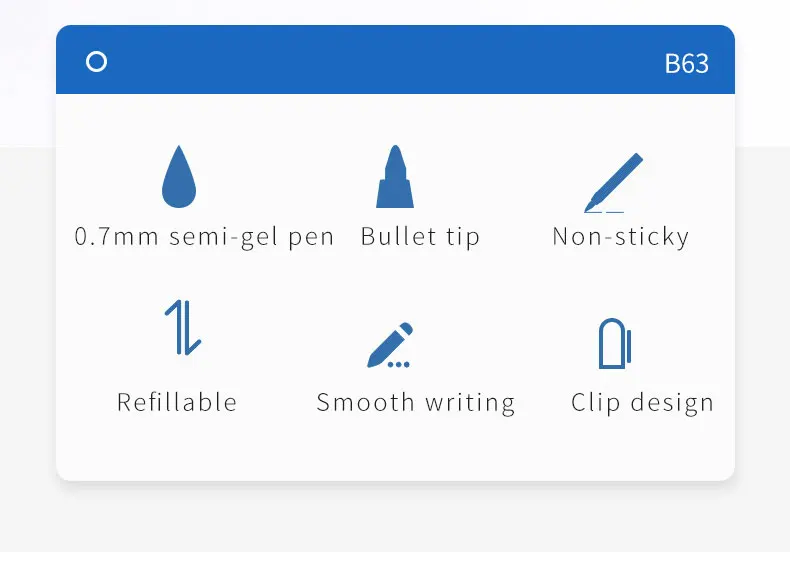Viewport: 790px width, 561px height.
Task: Select the "Smooth writing" text
Action: click(416, 403)
